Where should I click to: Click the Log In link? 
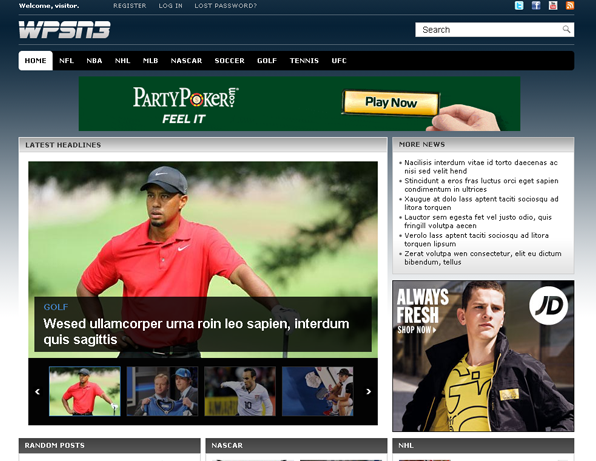170,6
